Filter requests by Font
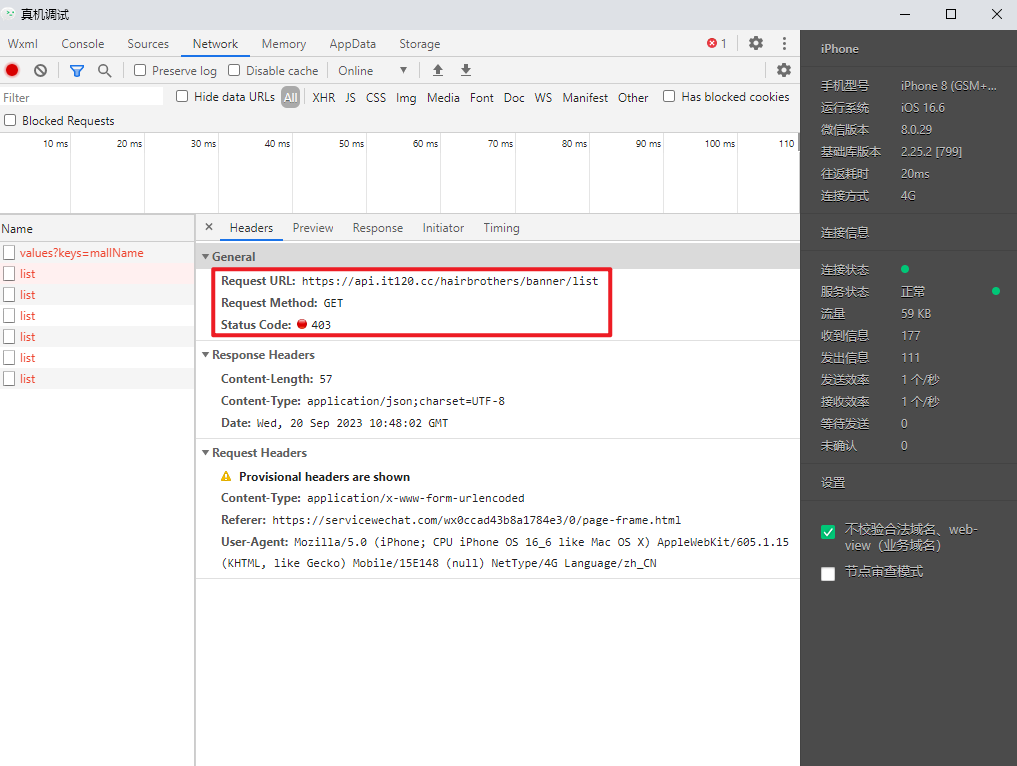1017x766 pixels. pyautogui.click(x=482, y=97)
